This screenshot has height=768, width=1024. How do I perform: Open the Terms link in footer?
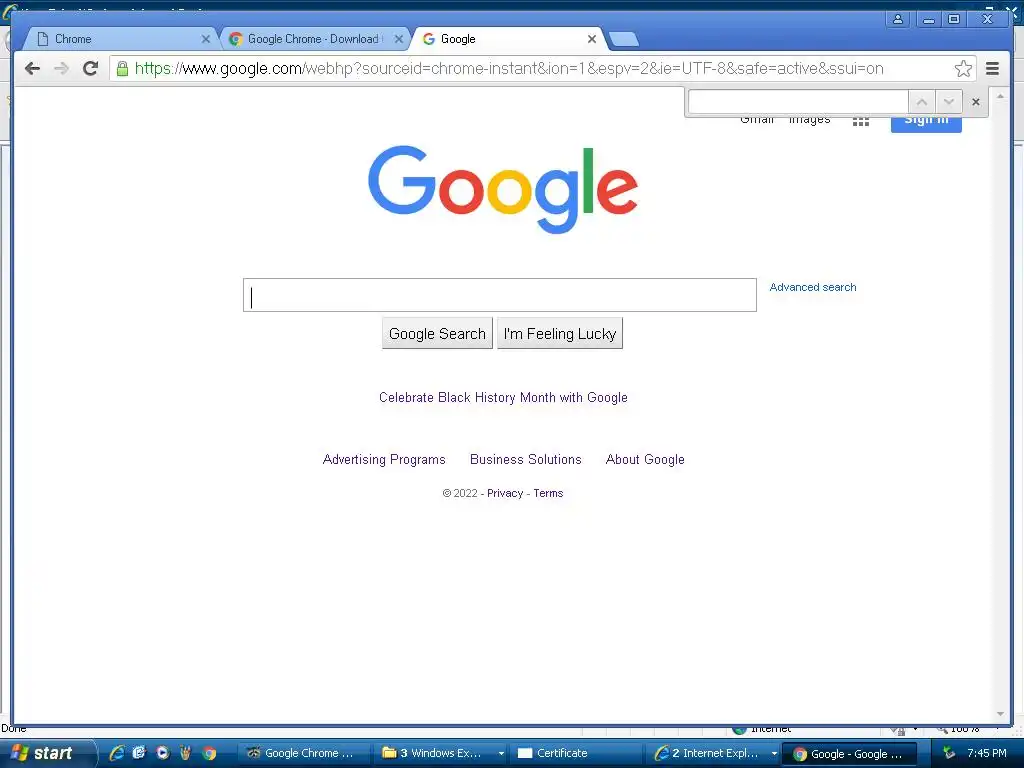(548, 494)
